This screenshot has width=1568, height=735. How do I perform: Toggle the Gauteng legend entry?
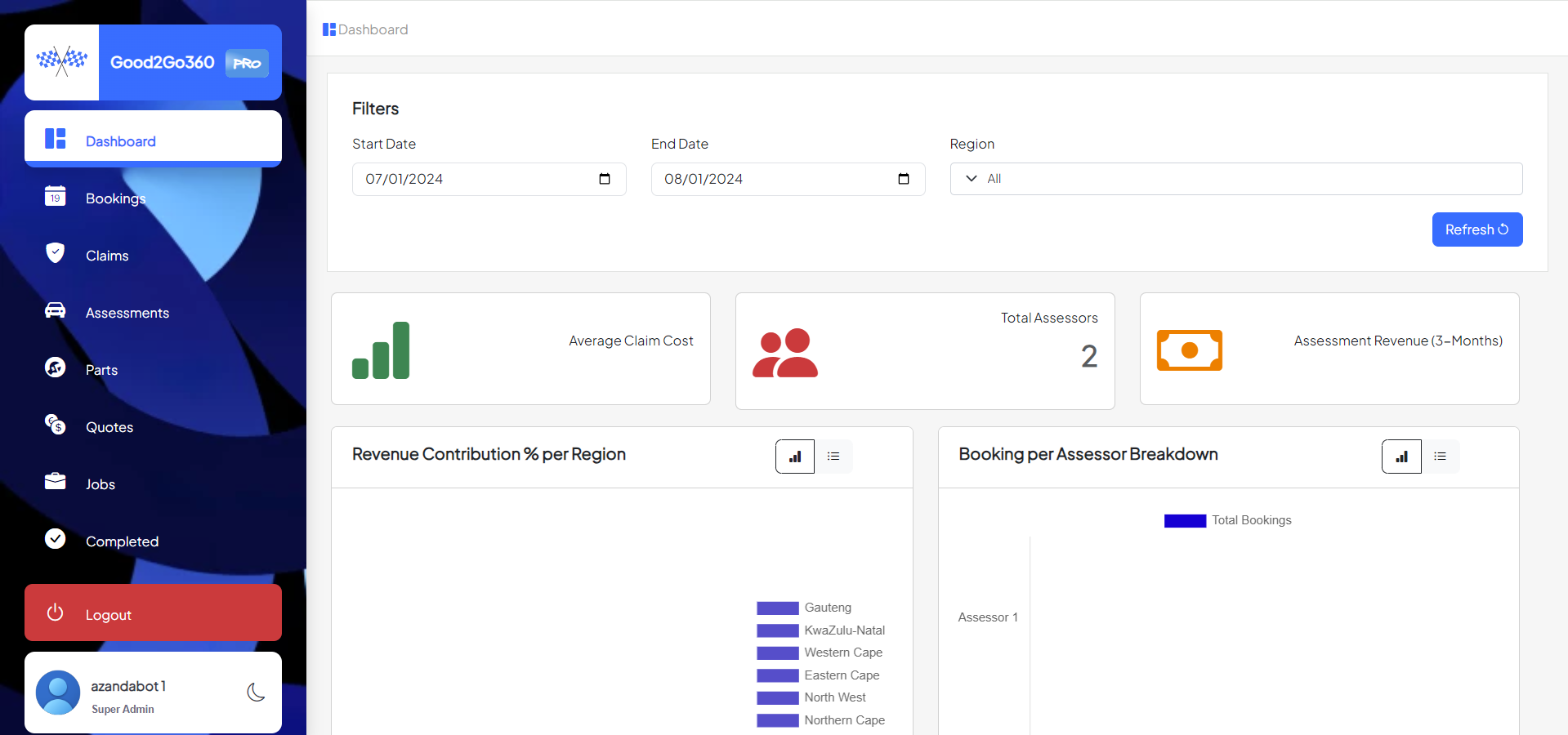(804, 608)
